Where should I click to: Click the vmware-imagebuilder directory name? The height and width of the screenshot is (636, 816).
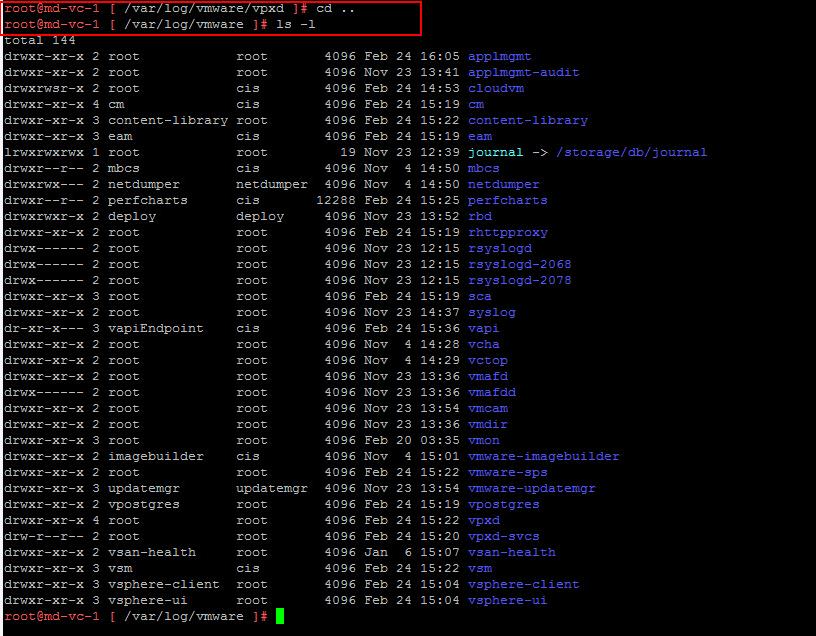pos(543,457)
